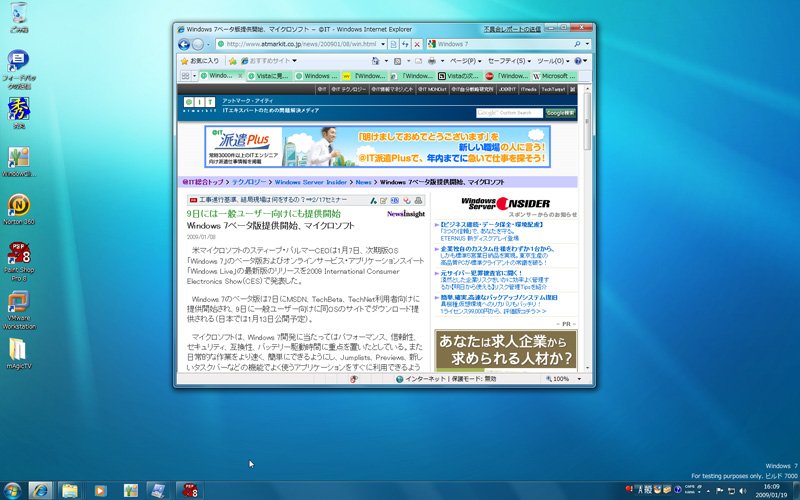Click the 工事進行基準 seminar link

(x=272, y=200)
